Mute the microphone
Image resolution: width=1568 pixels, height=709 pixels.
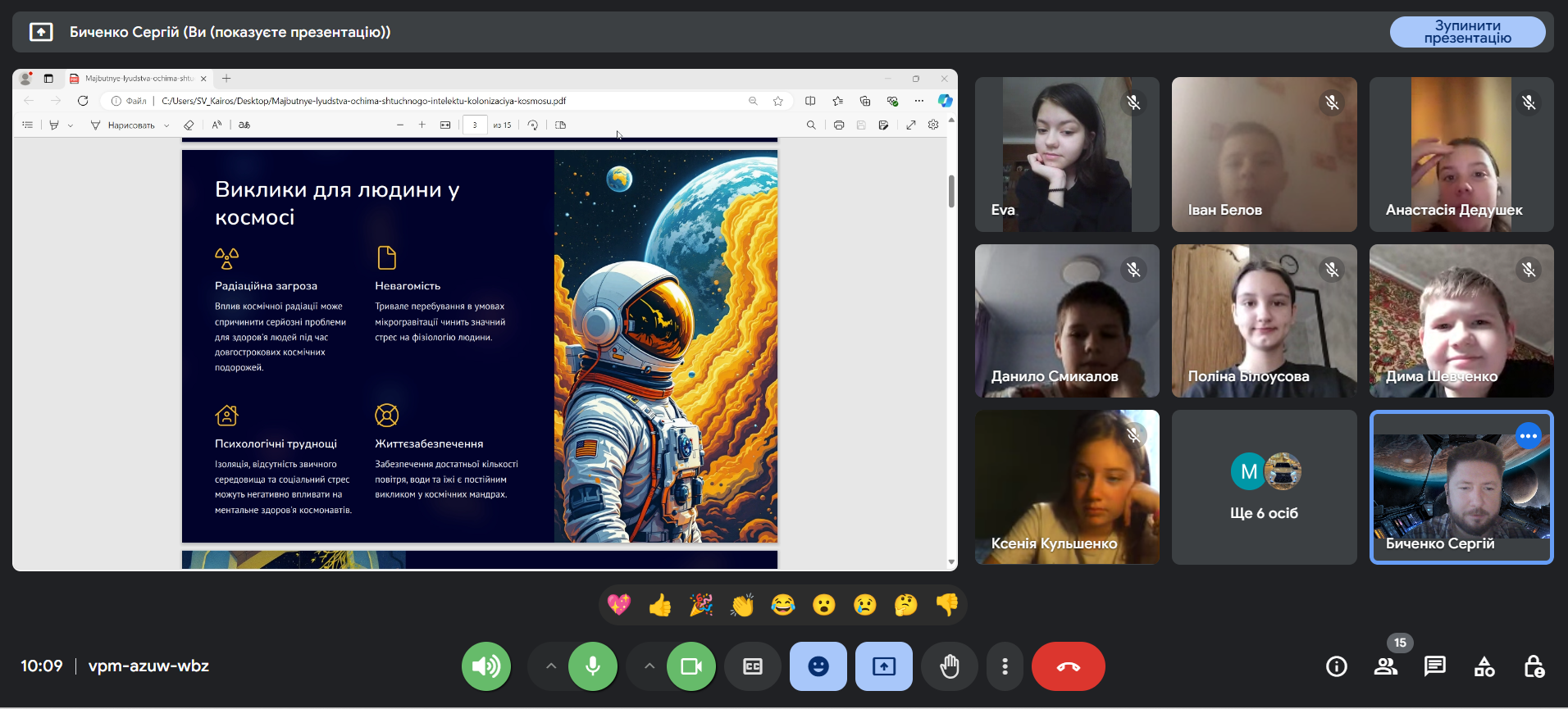pos(592,666)
